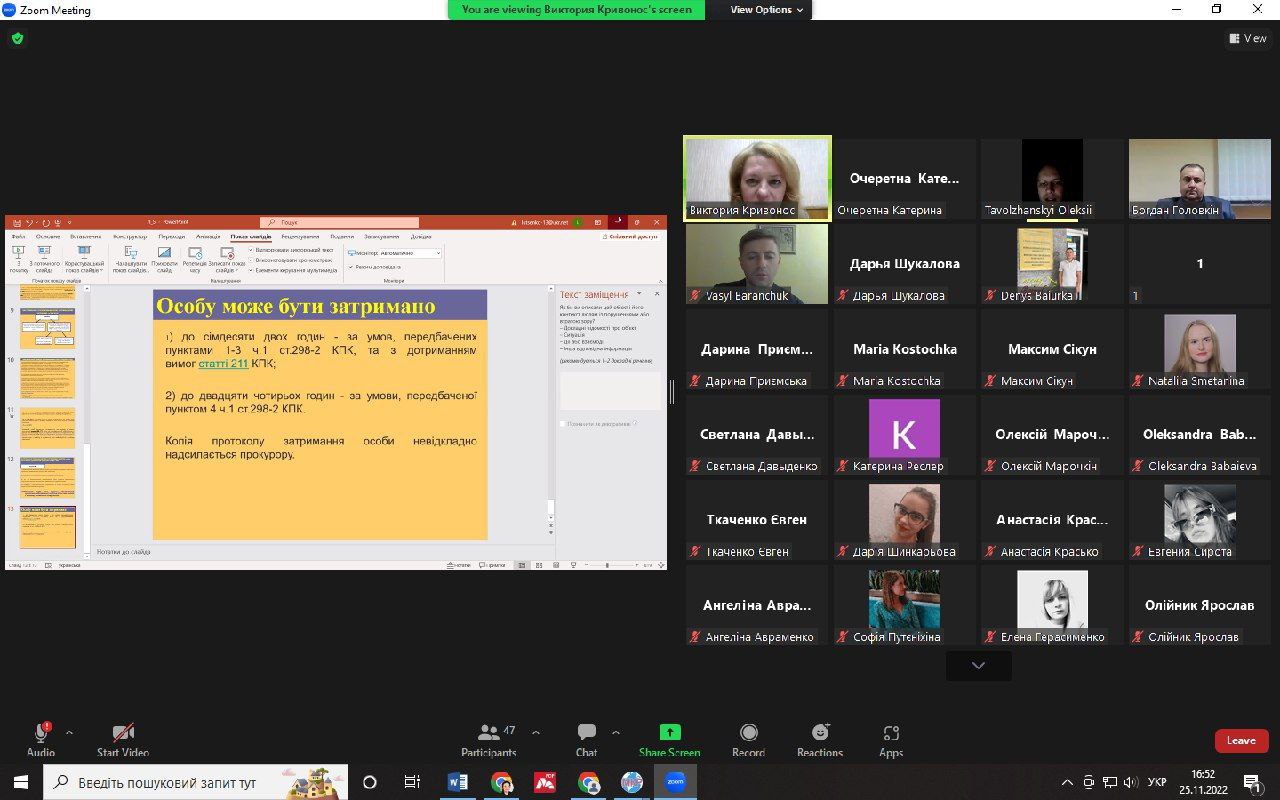
Task: Expand the arrow next to Participants
Action: pos(536,733)
